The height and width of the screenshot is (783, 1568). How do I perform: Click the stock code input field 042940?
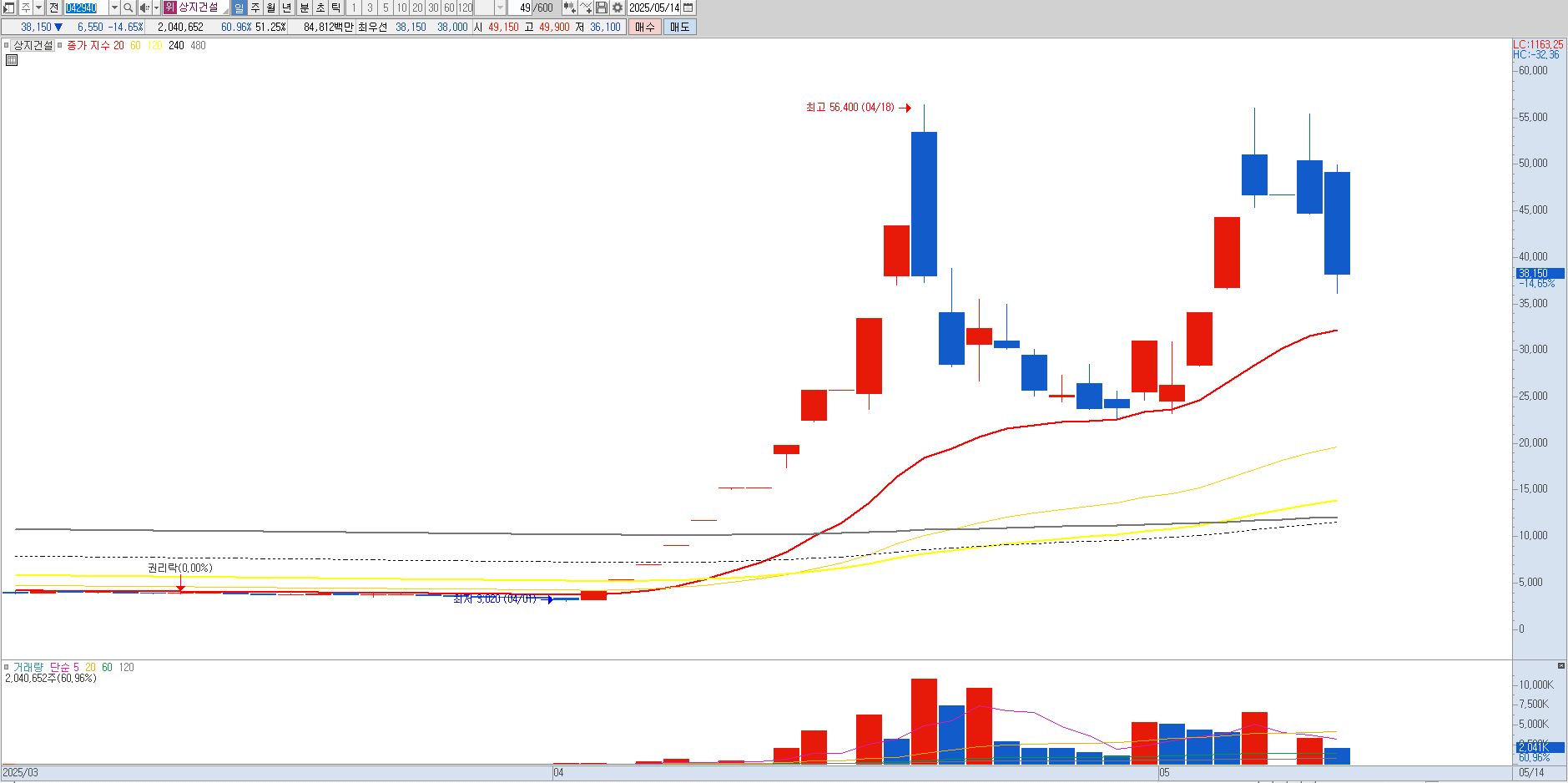(86, 8)
